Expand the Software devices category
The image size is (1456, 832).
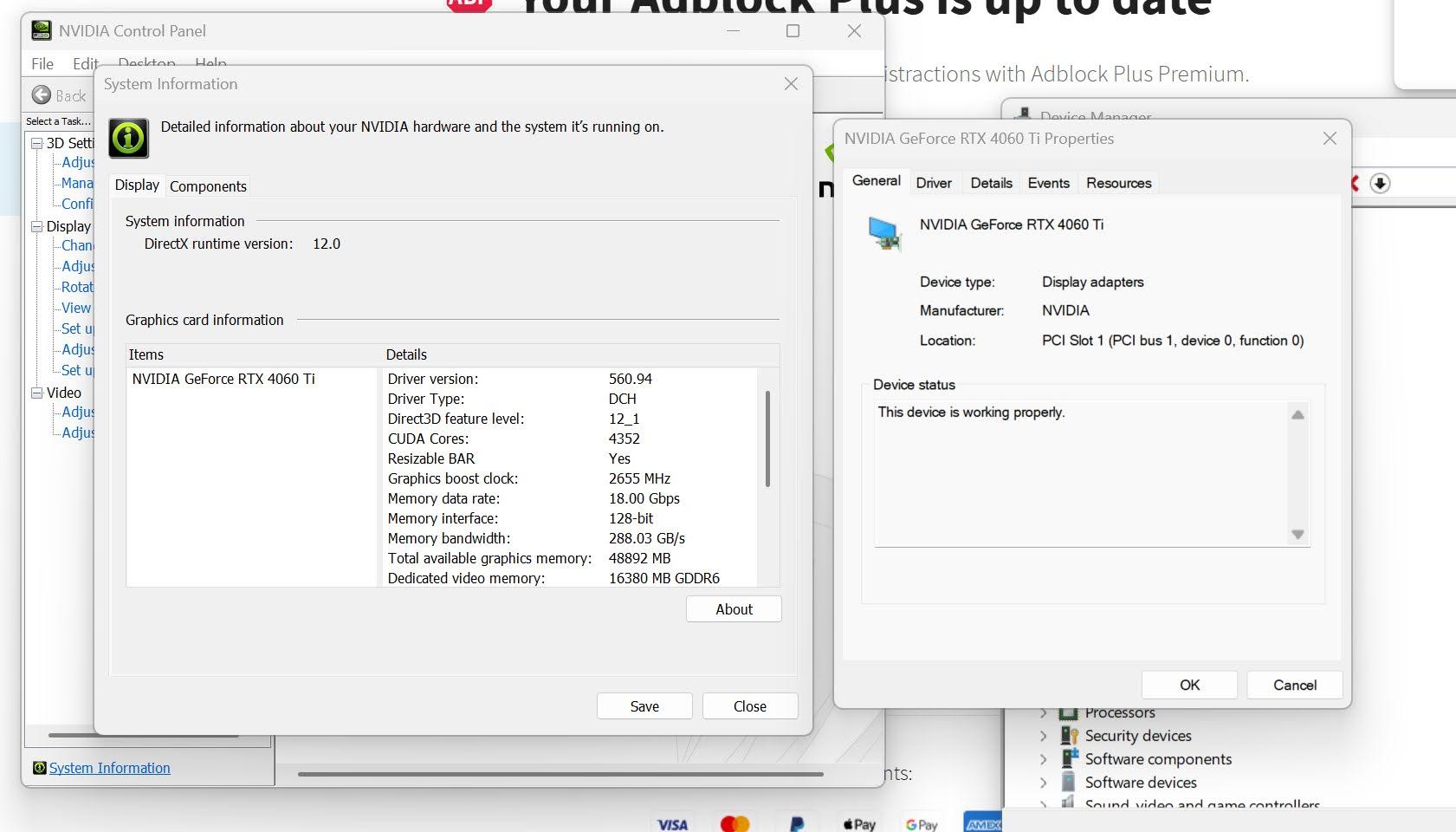click(x=1043, y=783)
